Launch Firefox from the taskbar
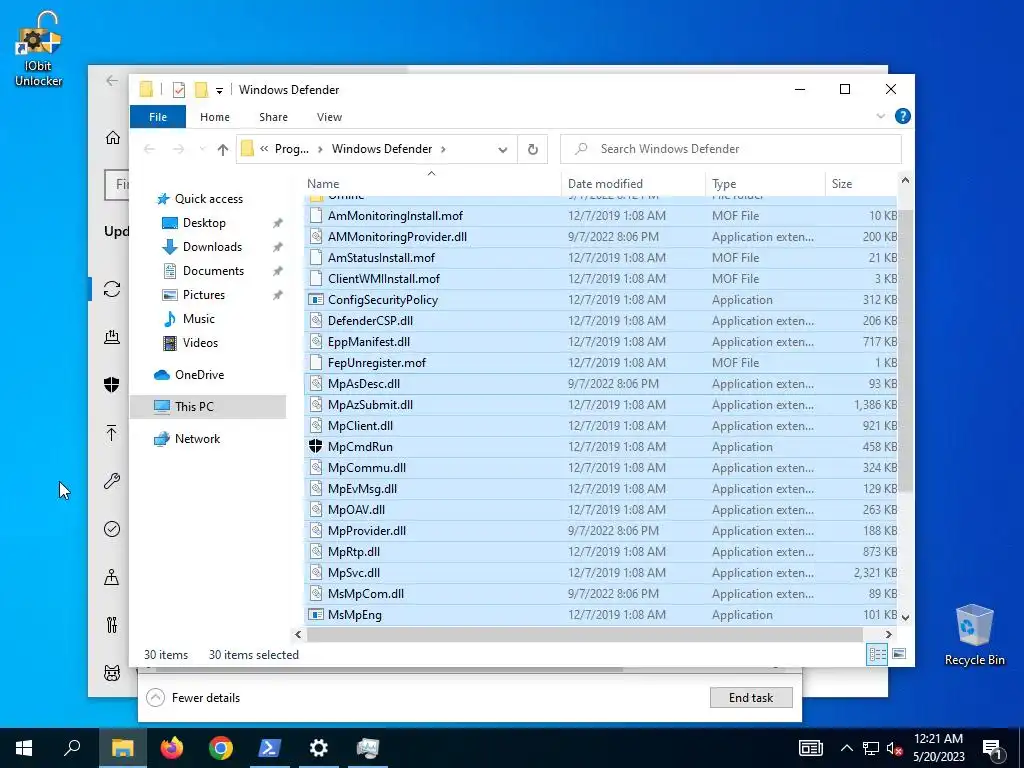This screenshot has height=768, width=1024. 172,748
